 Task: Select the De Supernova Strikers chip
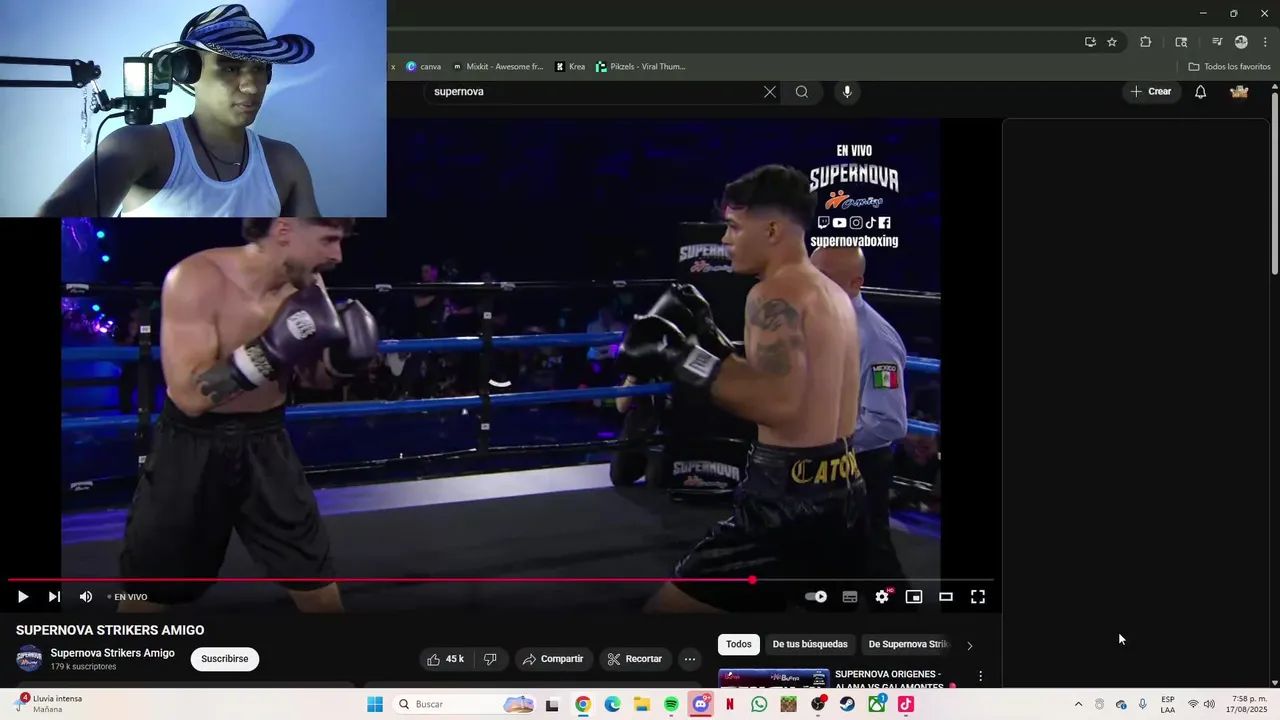pyautogui.click(x=908, y=645)
